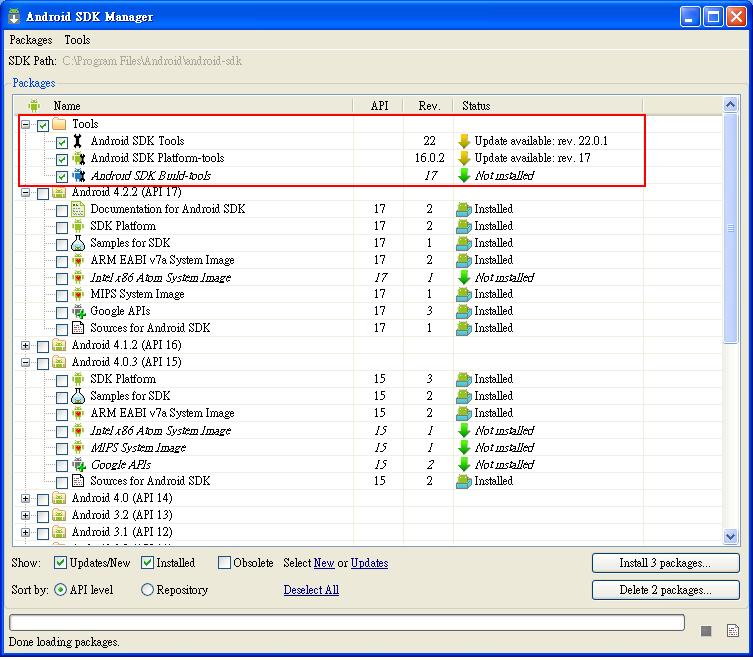Image resolution: width=753 pixels, height=660 pixels.
Task: Click the Rev. column header
Action: tap(428, 106)
